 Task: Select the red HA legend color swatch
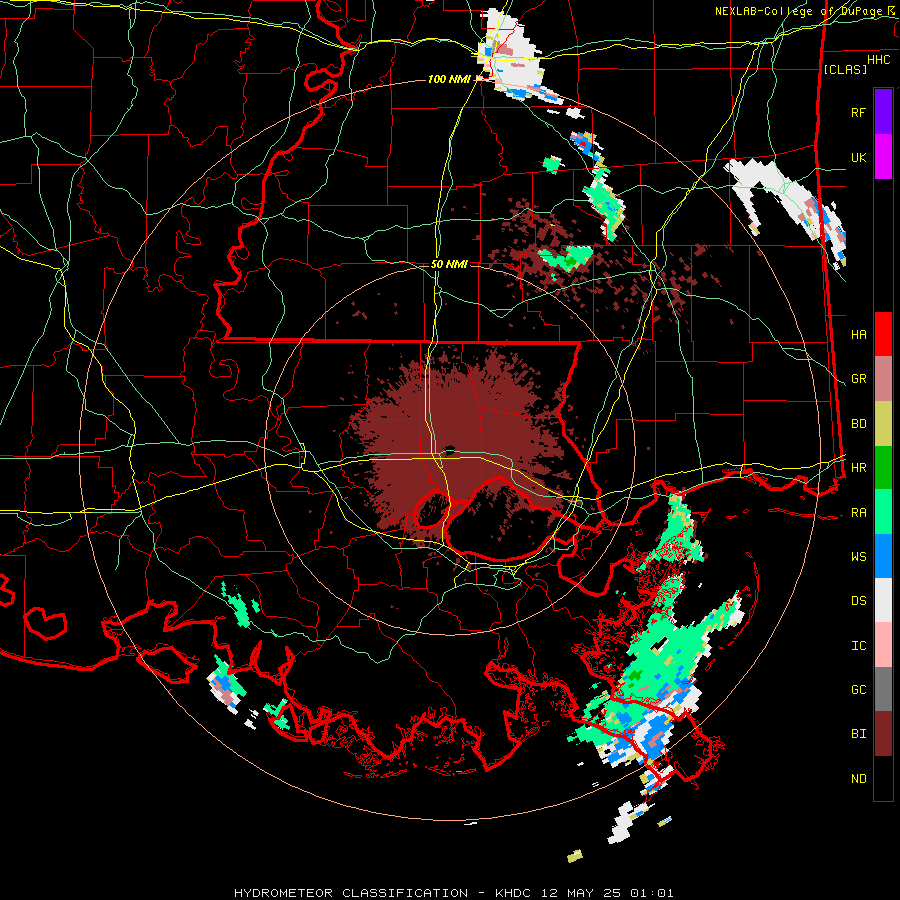click(883, 334)
